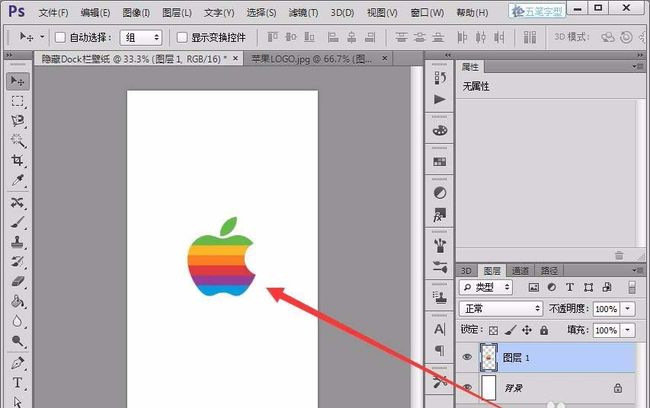Select the Magic Wand tool

17,141
